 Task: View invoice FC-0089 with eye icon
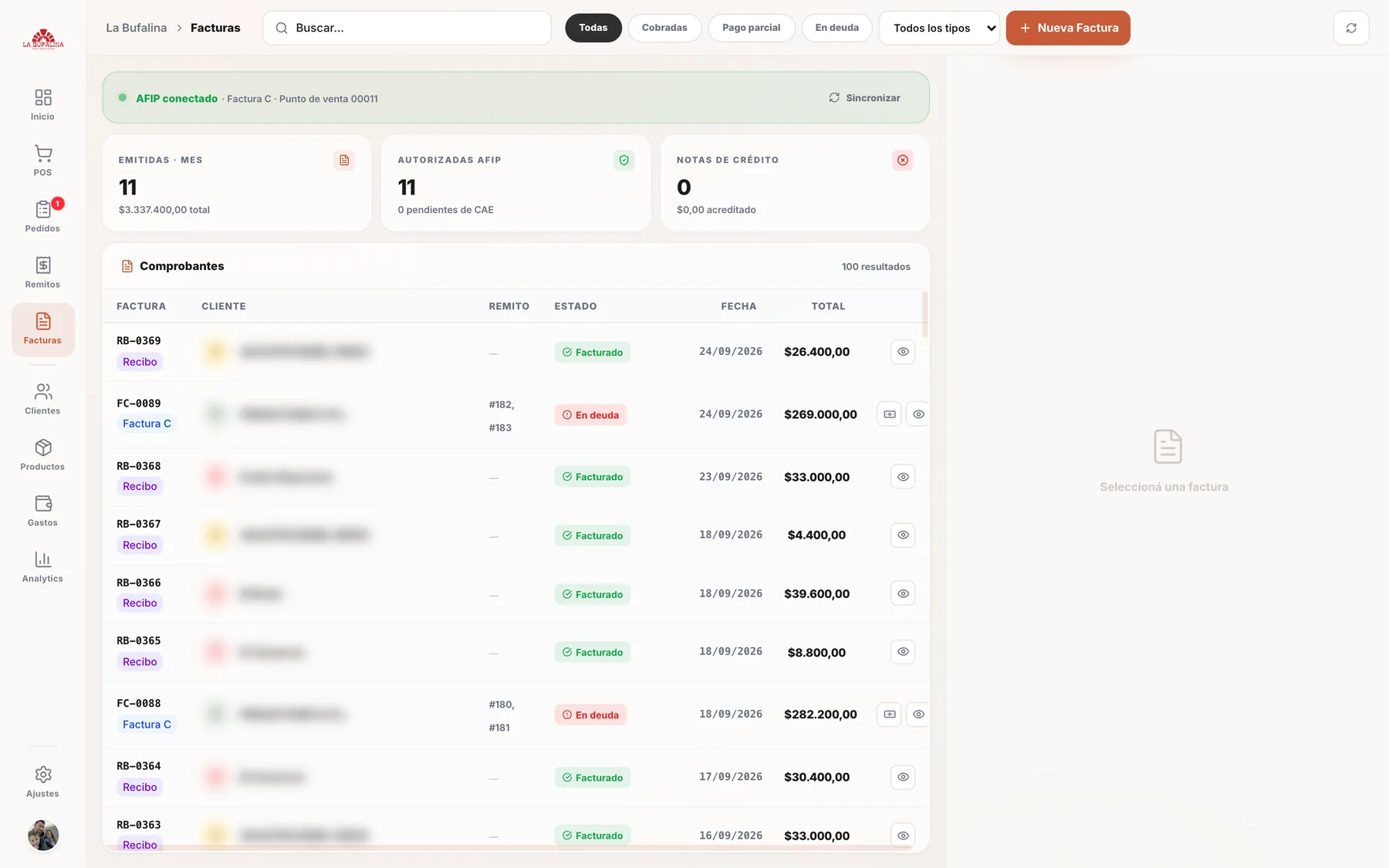(x=918, y=414)
